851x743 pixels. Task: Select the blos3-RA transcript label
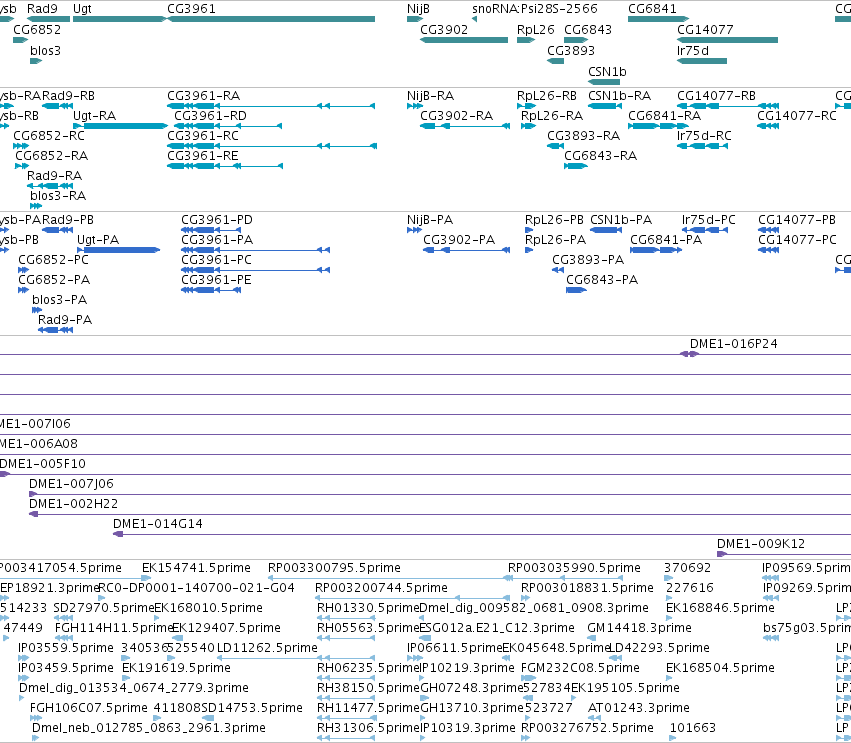click(x=58, y=196)
